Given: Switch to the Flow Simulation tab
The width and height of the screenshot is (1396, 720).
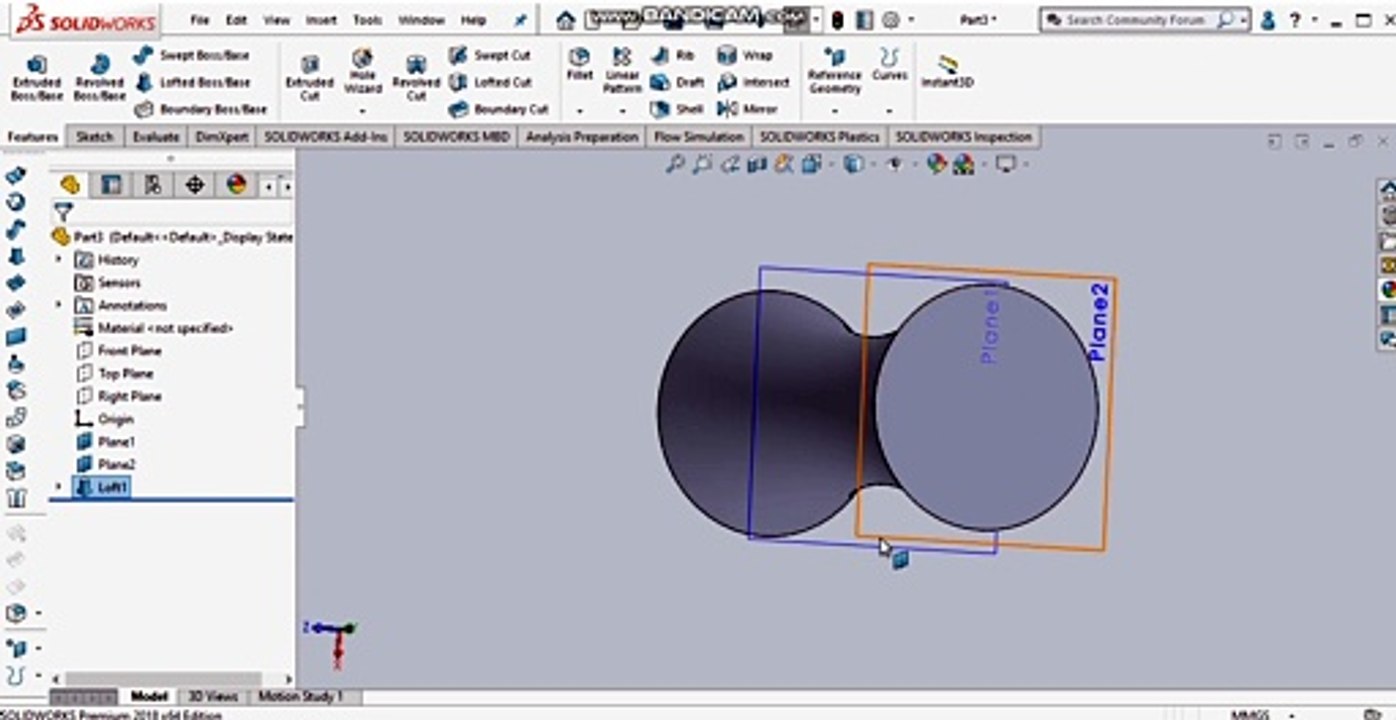Looking at the screenshot, I should (699, 136).
